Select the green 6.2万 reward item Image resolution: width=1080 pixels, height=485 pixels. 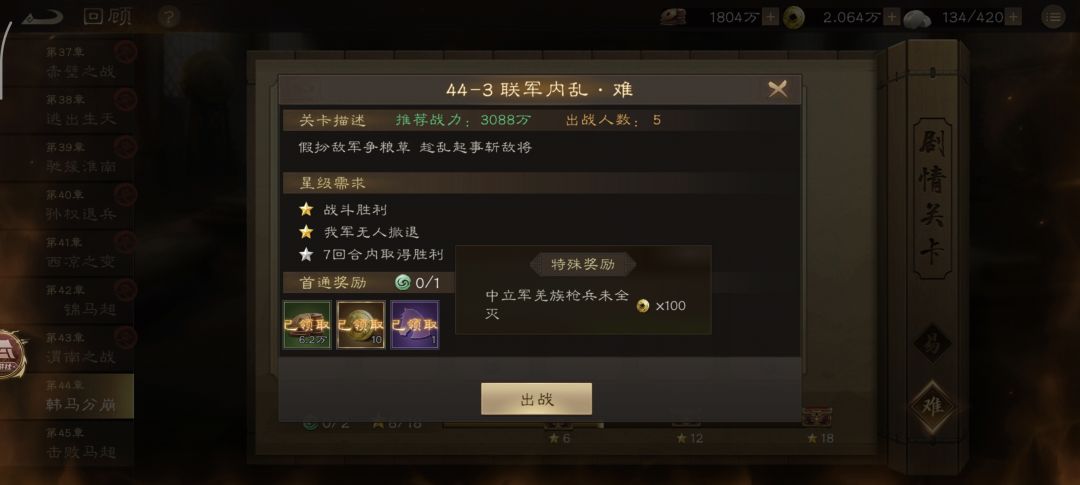(x=307, y=324)
